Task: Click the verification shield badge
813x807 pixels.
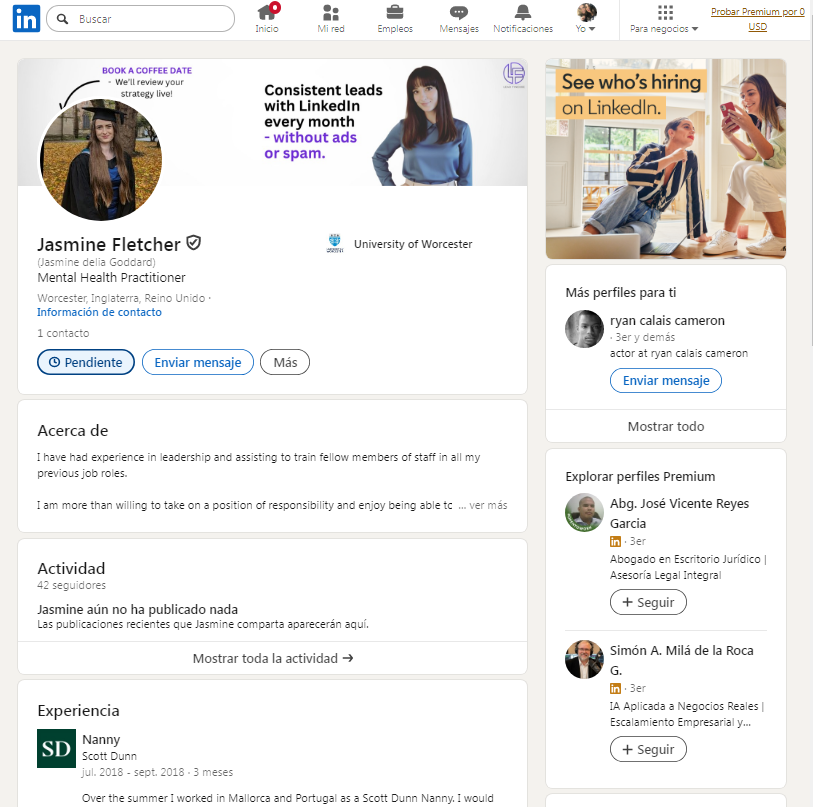Action: (x=193, y=243)
